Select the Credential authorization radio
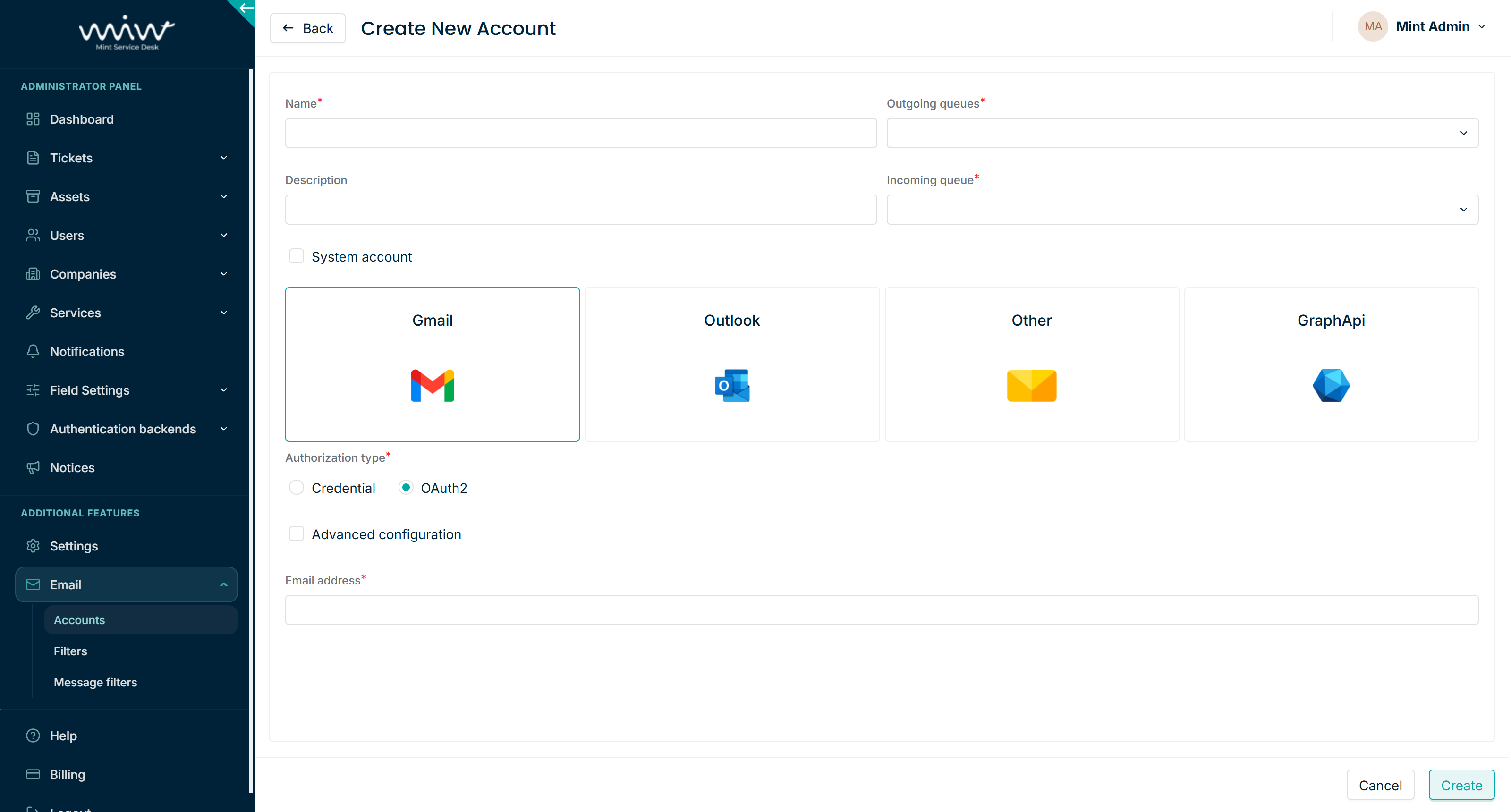The width and height of the screenshot is (1511, 812). 296,488
